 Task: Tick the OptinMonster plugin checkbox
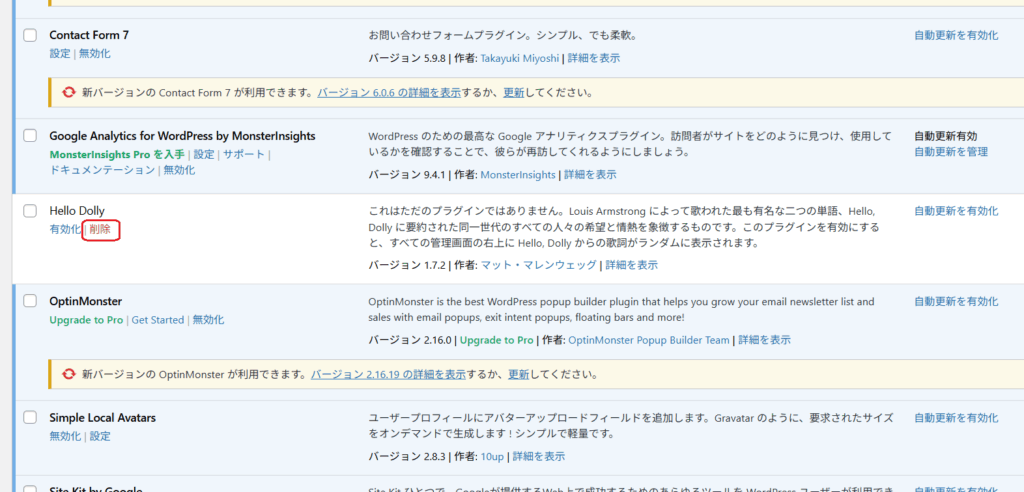tap(30, 301)
